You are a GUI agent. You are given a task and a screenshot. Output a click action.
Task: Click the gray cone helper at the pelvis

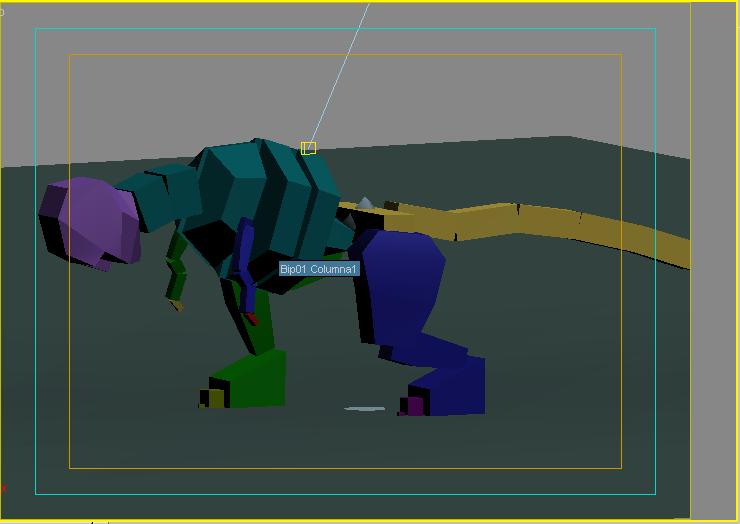[x=365, y=203]
